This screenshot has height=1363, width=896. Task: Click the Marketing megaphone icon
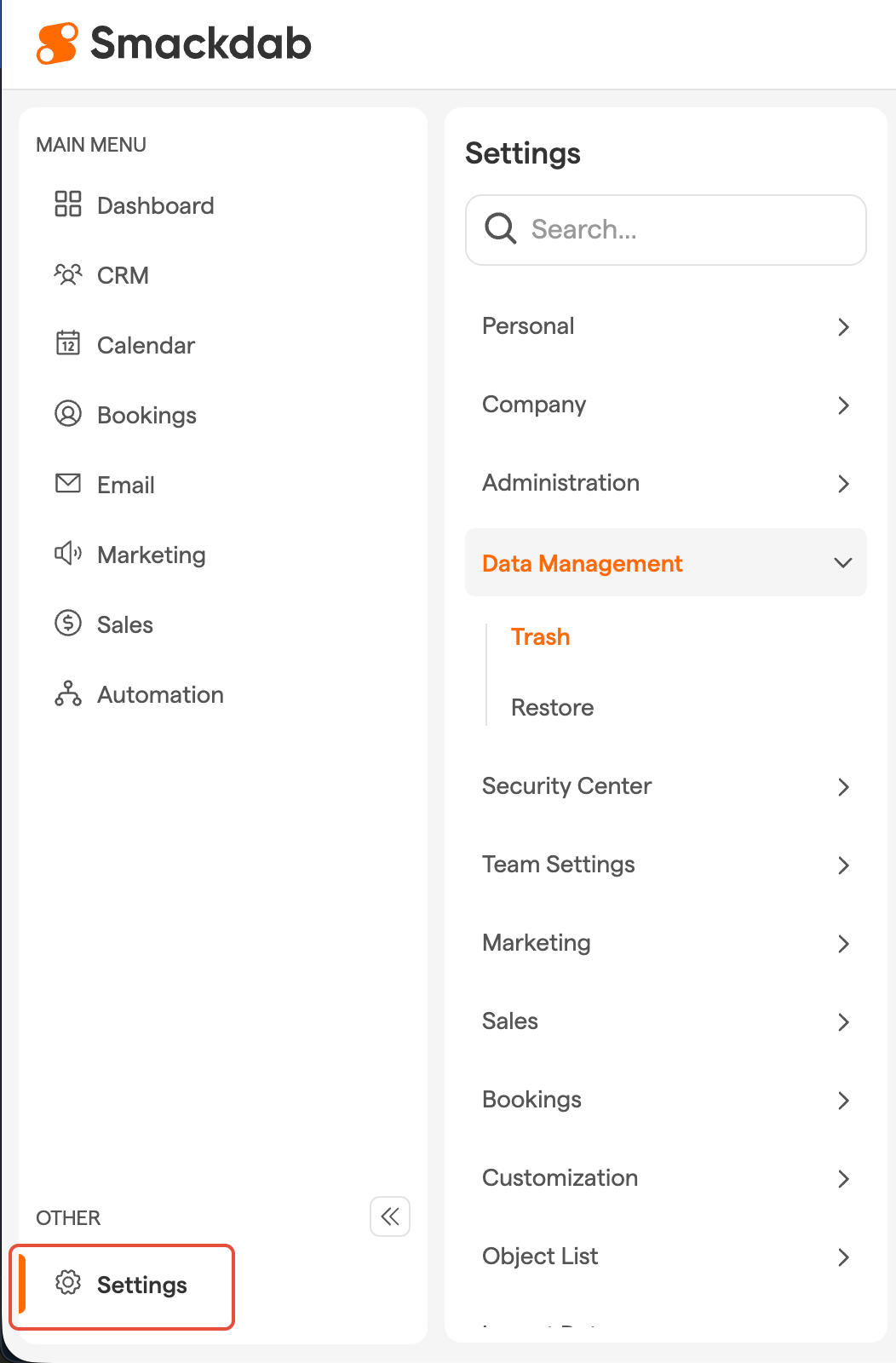coord(68,554)
